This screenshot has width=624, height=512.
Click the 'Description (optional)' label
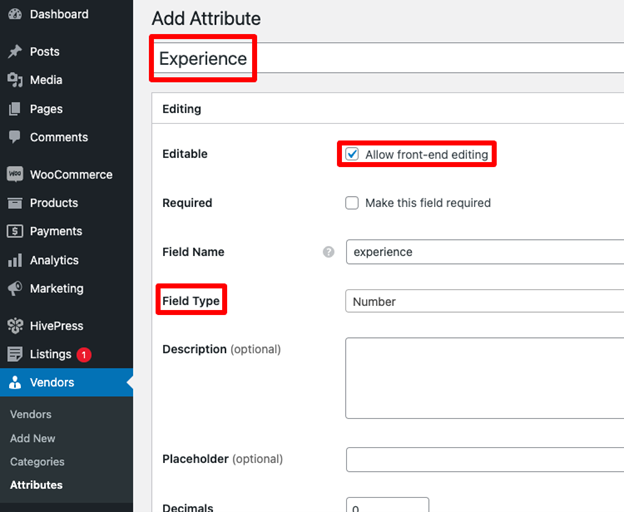pos(222,349)
